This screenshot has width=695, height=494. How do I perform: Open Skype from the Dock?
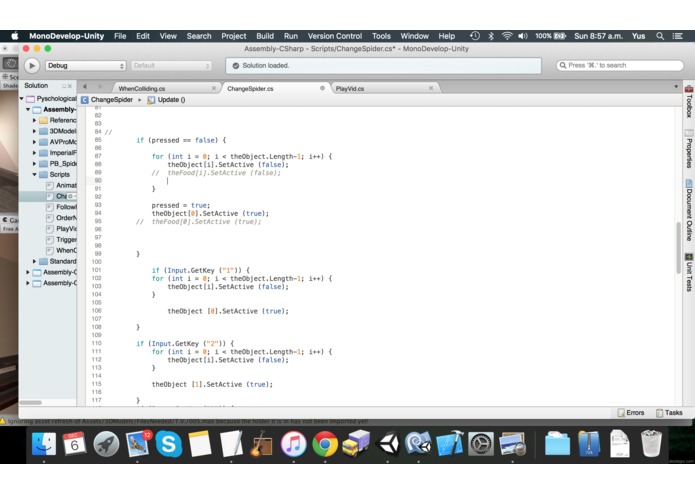pyautogui.click(x=168, y=443)
